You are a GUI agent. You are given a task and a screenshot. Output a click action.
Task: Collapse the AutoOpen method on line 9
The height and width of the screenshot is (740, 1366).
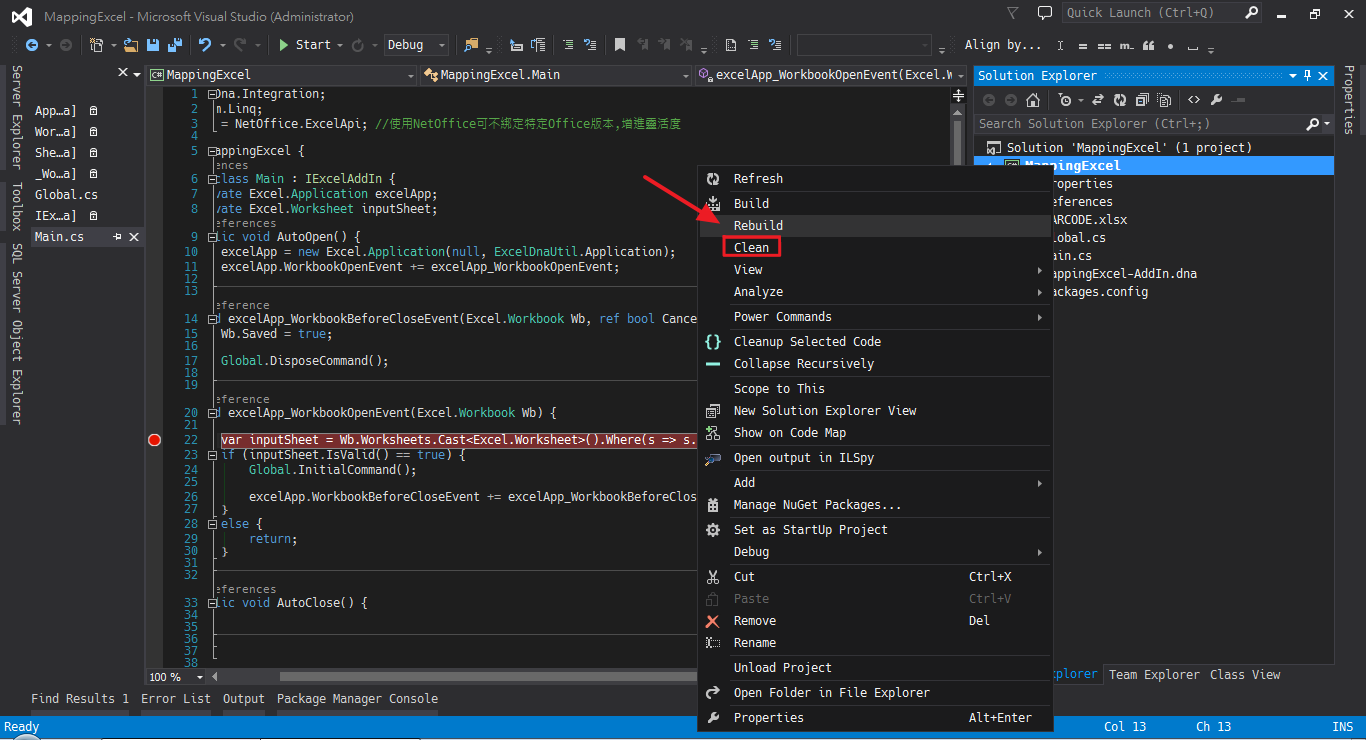click(x=213, y=237)
